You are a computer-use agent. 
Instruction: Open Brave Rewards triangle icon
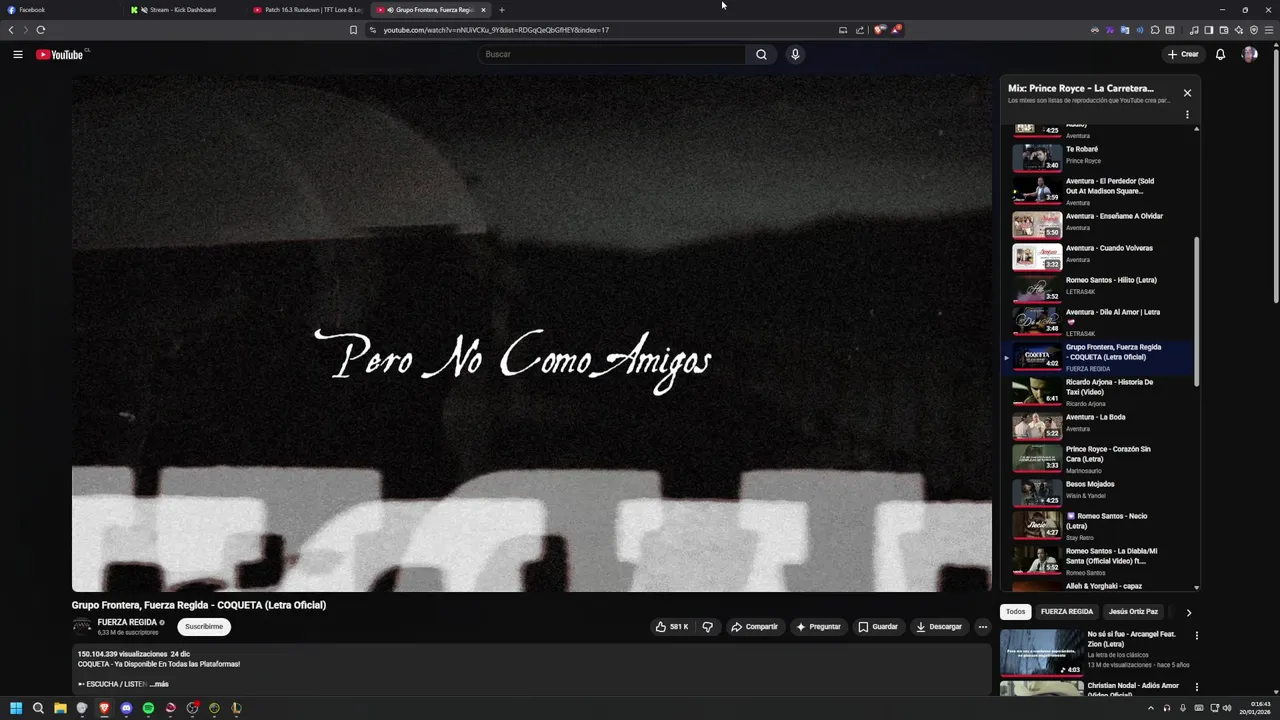tap(896, 30)
